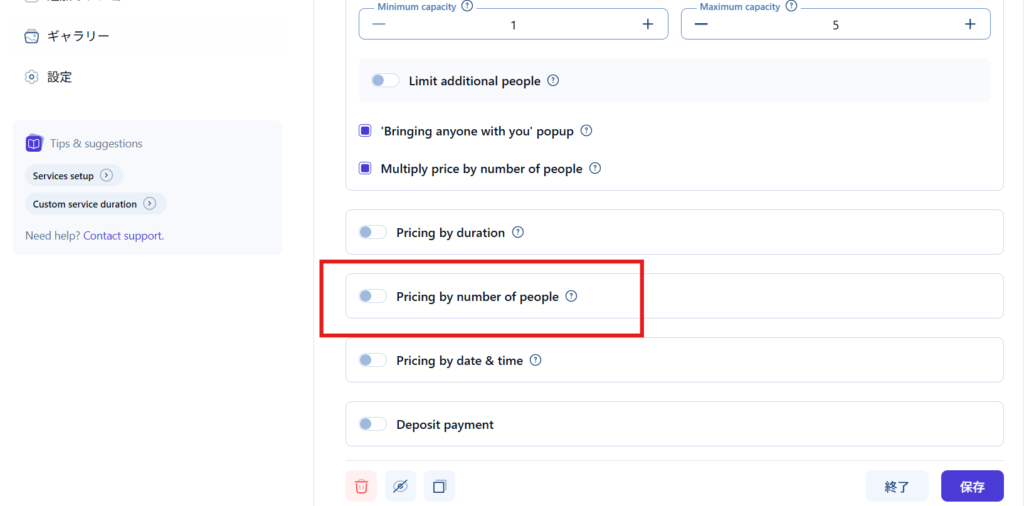This screenshot has width=1024, height=506.
Task: Click help icon beside Pricing by duration
Action: click(518, 232)
